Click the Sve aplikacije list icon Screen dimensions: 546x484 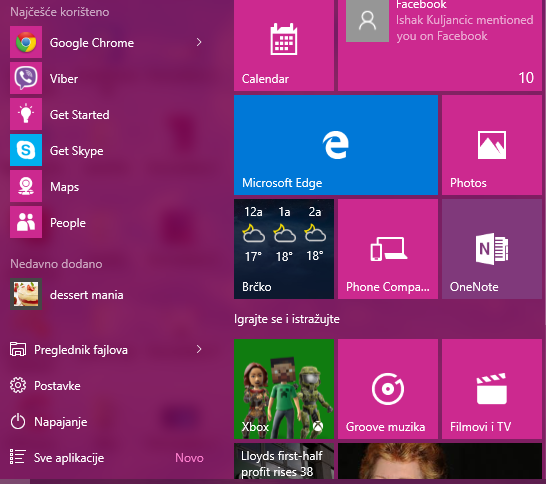click(x=18, y=457)
